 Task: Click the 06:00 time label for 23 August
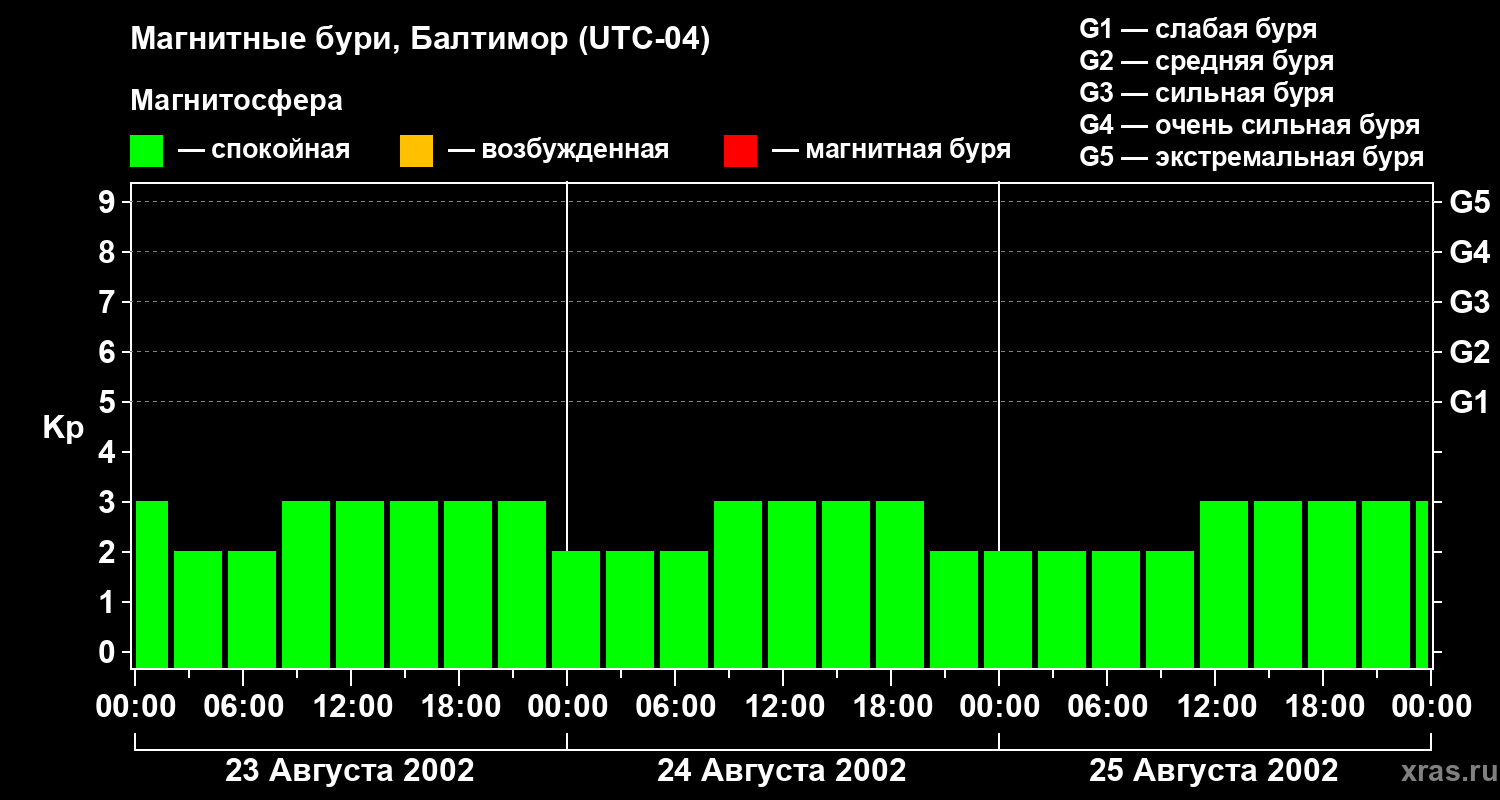click(244, 707)
